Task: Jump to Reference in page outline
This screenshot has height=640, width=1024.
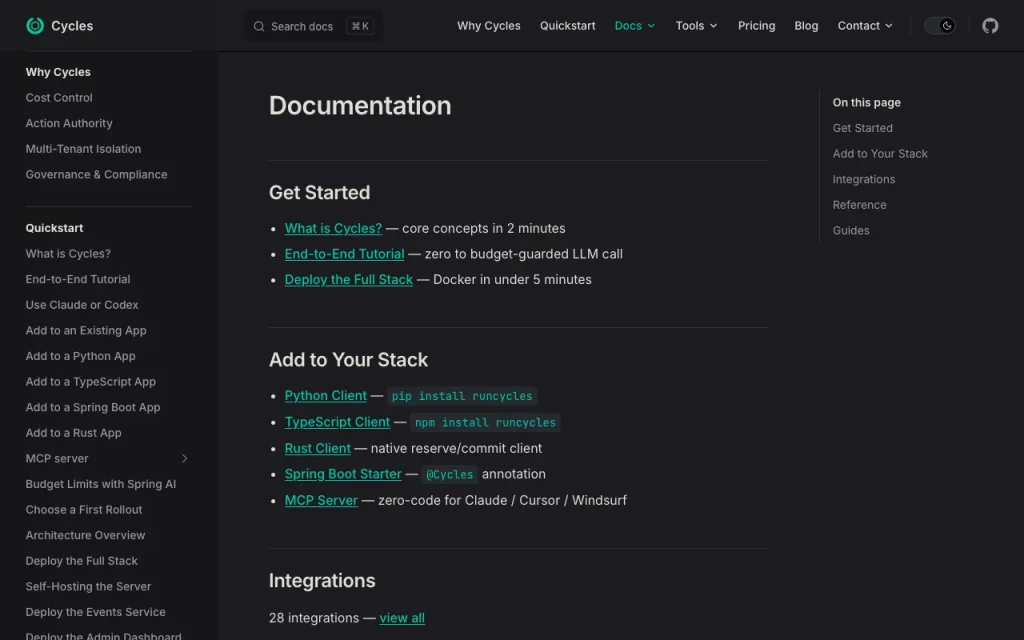Action: coord(859,204)
